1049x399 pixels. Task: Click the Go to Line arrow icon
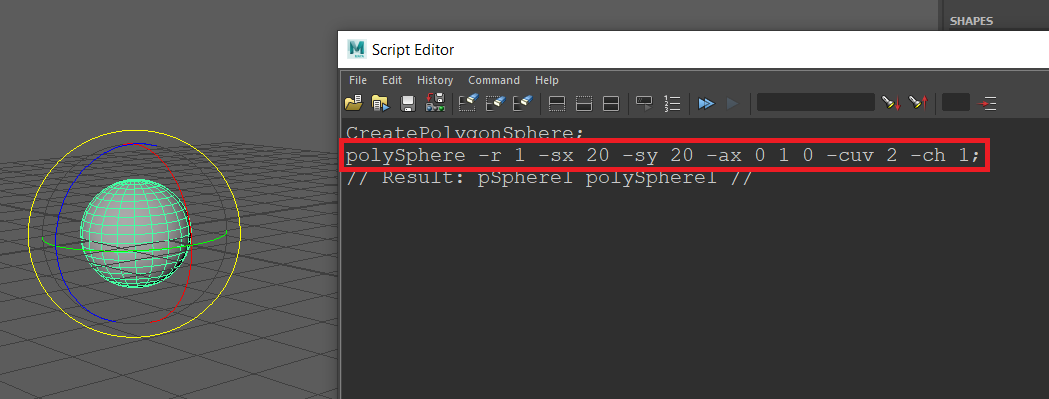tap(986, 103)
